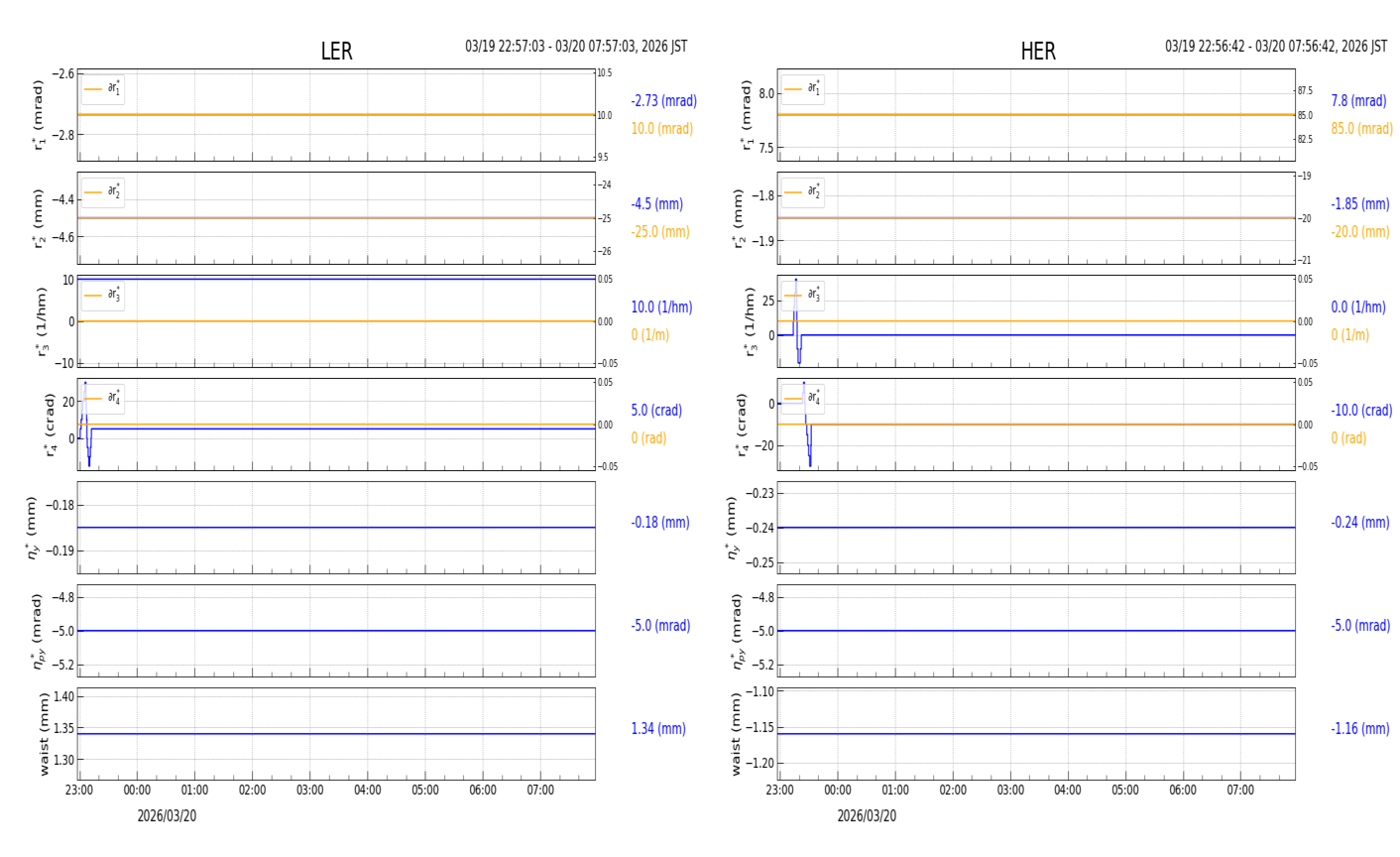Screen dimensions: 1400x857
Task: Click the 03:00 tick on LER time axis
Action: (310, 791)
